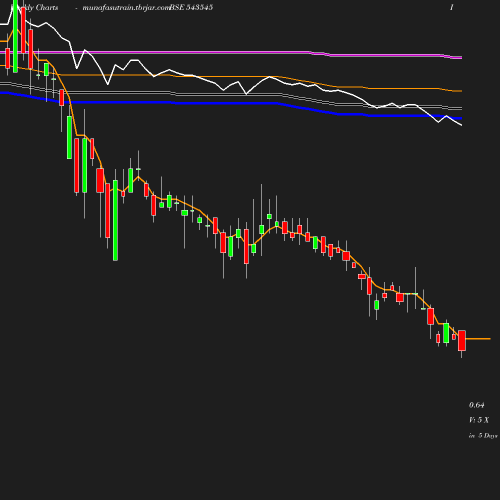This screenshot has width=500, height=500.
Task: Click the 'Daily Charts' title text
Action: [35, 8]
